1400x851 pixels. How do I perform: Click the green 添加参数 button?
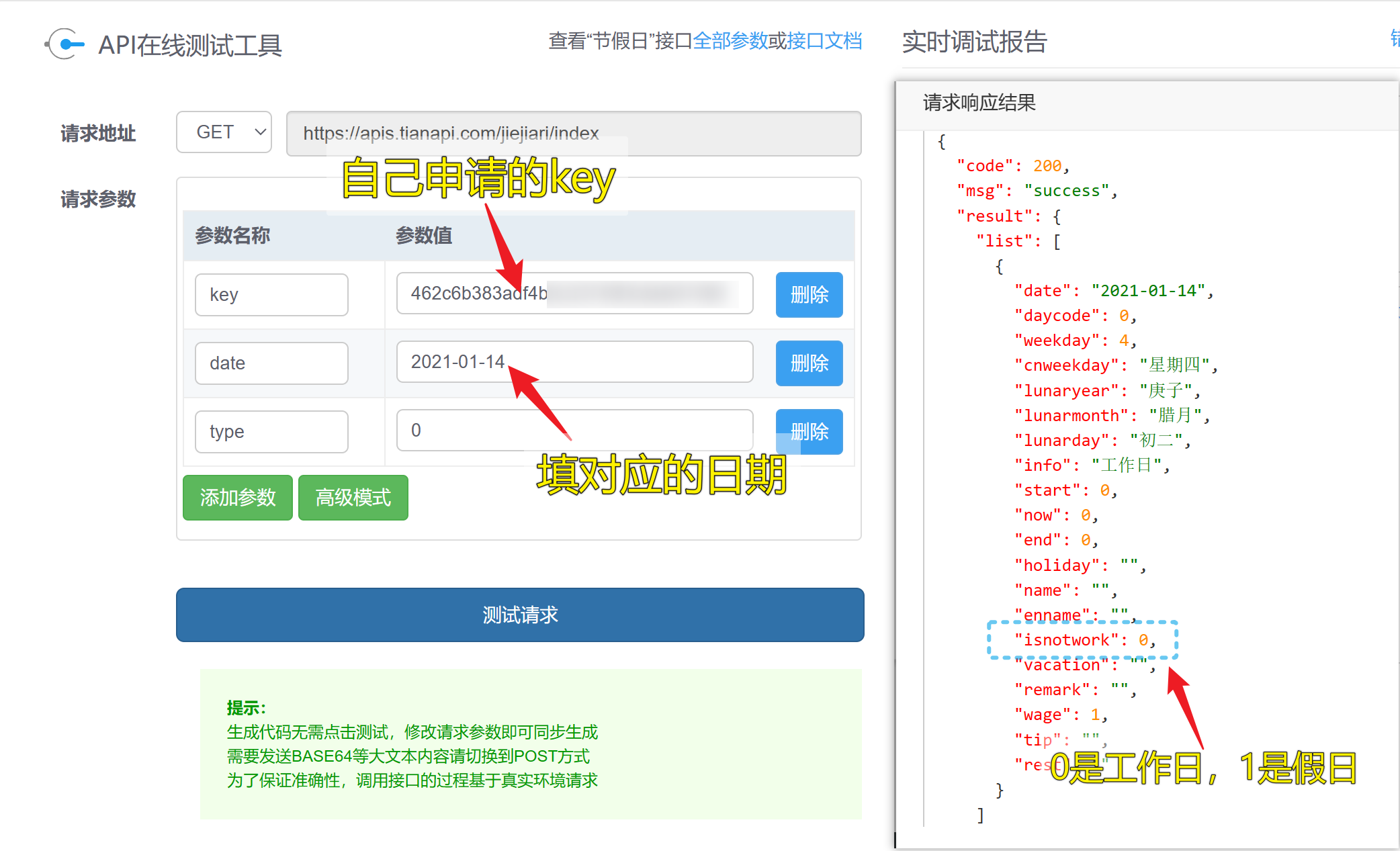pos(238,498)
